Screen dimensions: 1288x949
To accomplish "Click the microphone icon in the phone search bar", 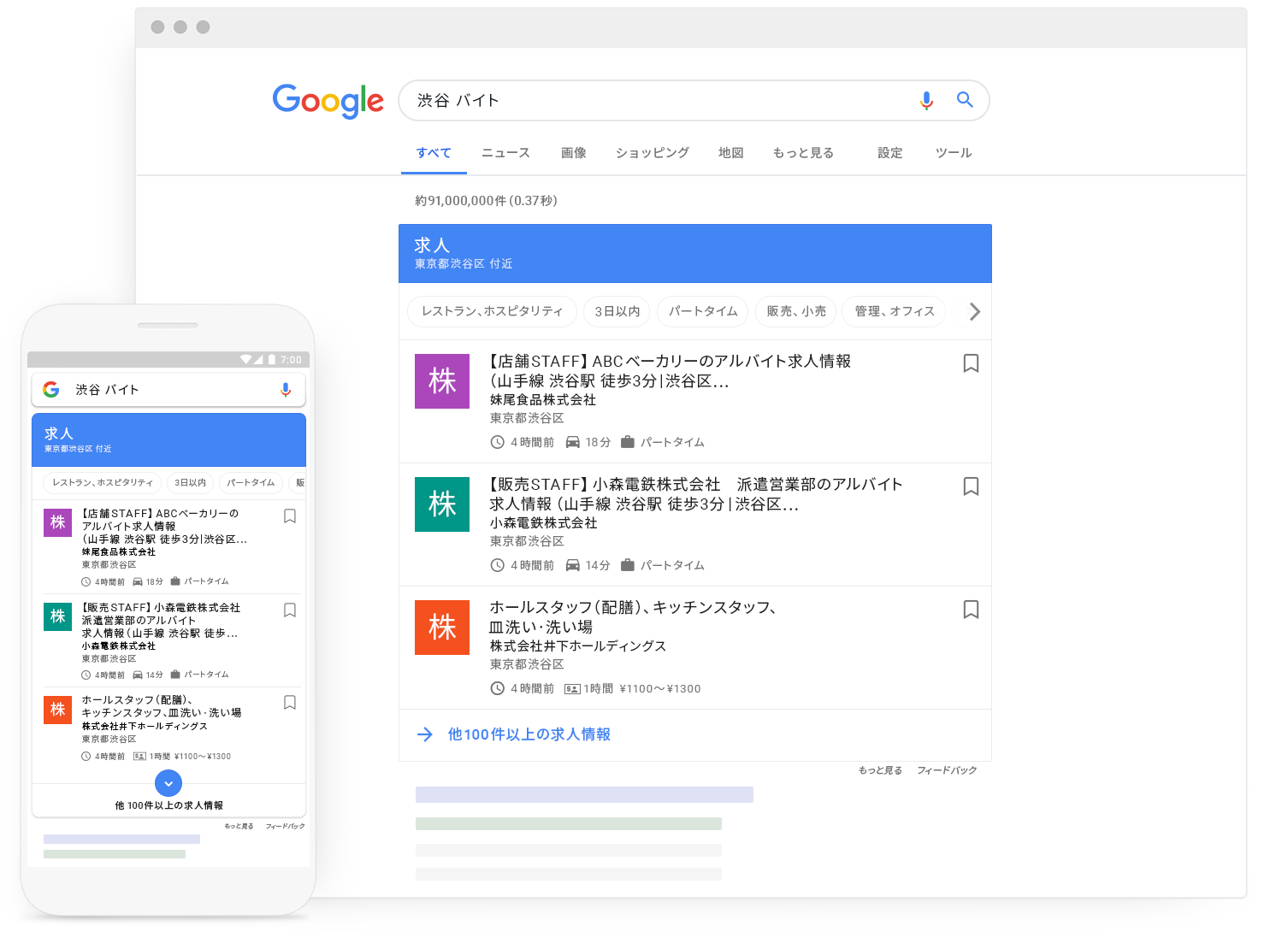I will 286,390.
